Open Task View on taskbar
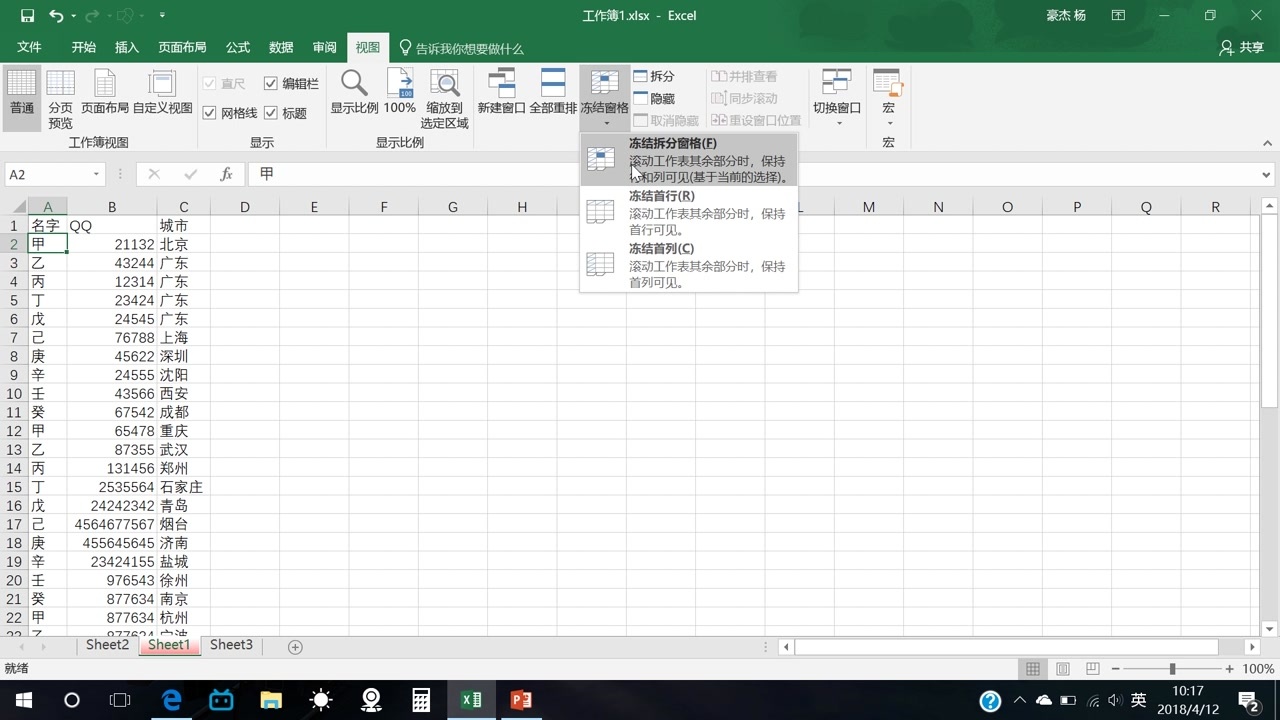Screen dimensions: 1280x720 (x=120, y=700)
